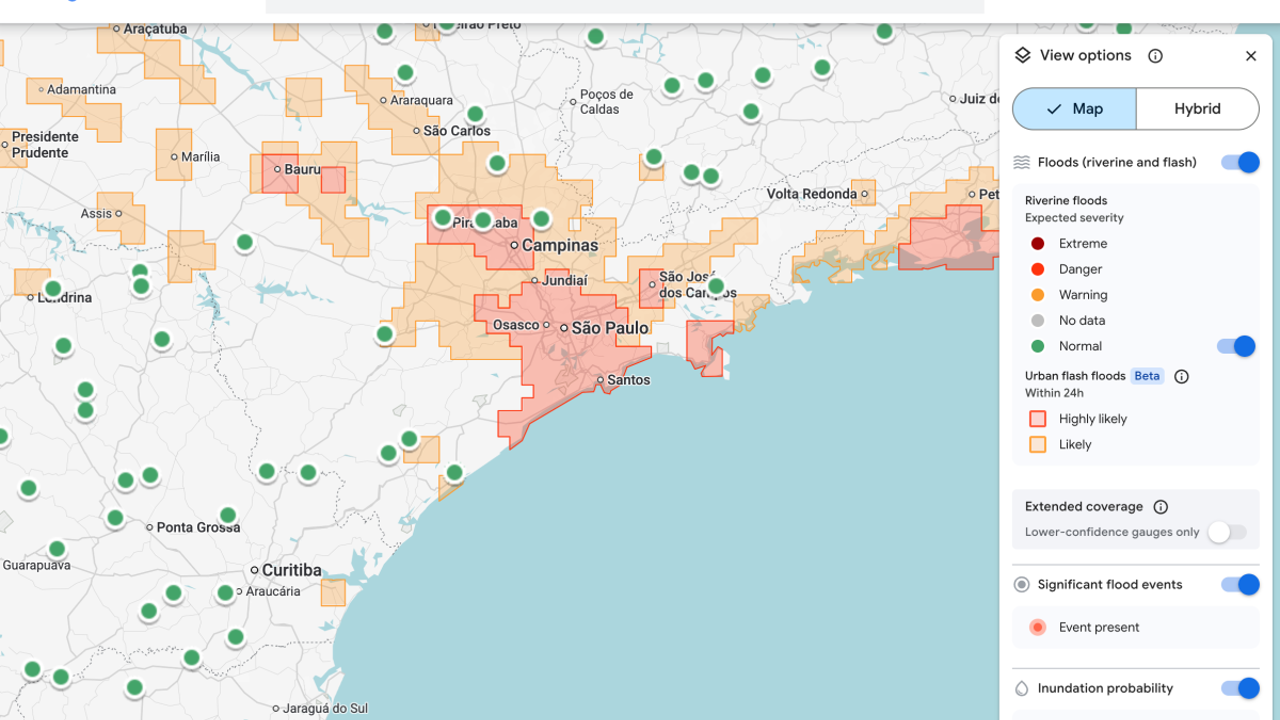Toggle off Significant flood events layer
The image size is (1280, 720).
tap(1239, 585)
